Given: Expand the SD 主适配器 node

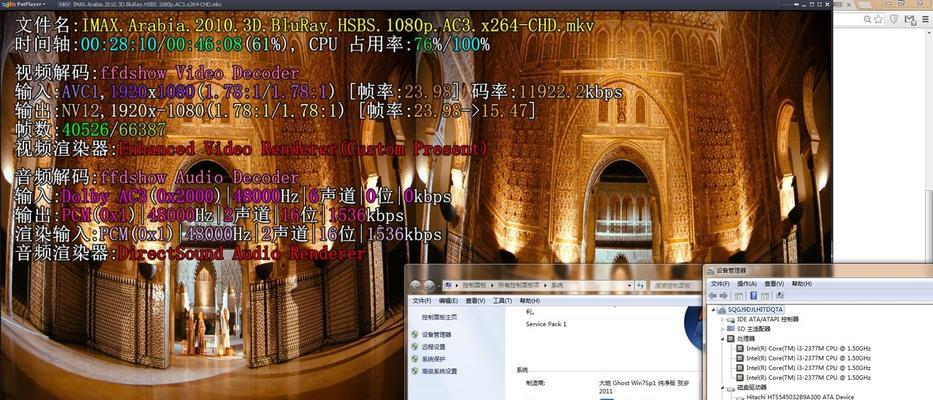Looking at the screenshot, I should [x=723, y=329].
